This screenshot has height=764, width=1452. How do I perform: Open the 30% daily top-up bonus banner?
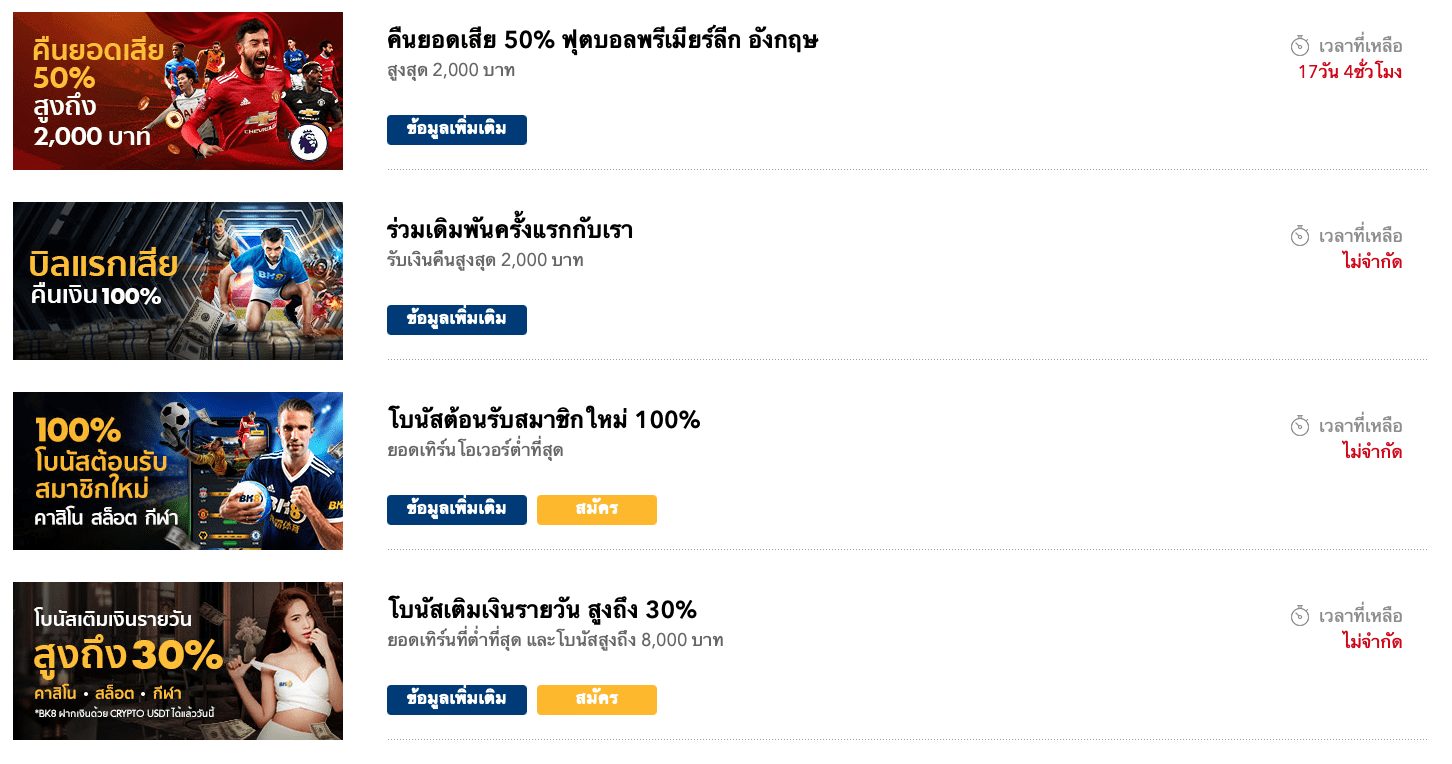coord(177,660)
